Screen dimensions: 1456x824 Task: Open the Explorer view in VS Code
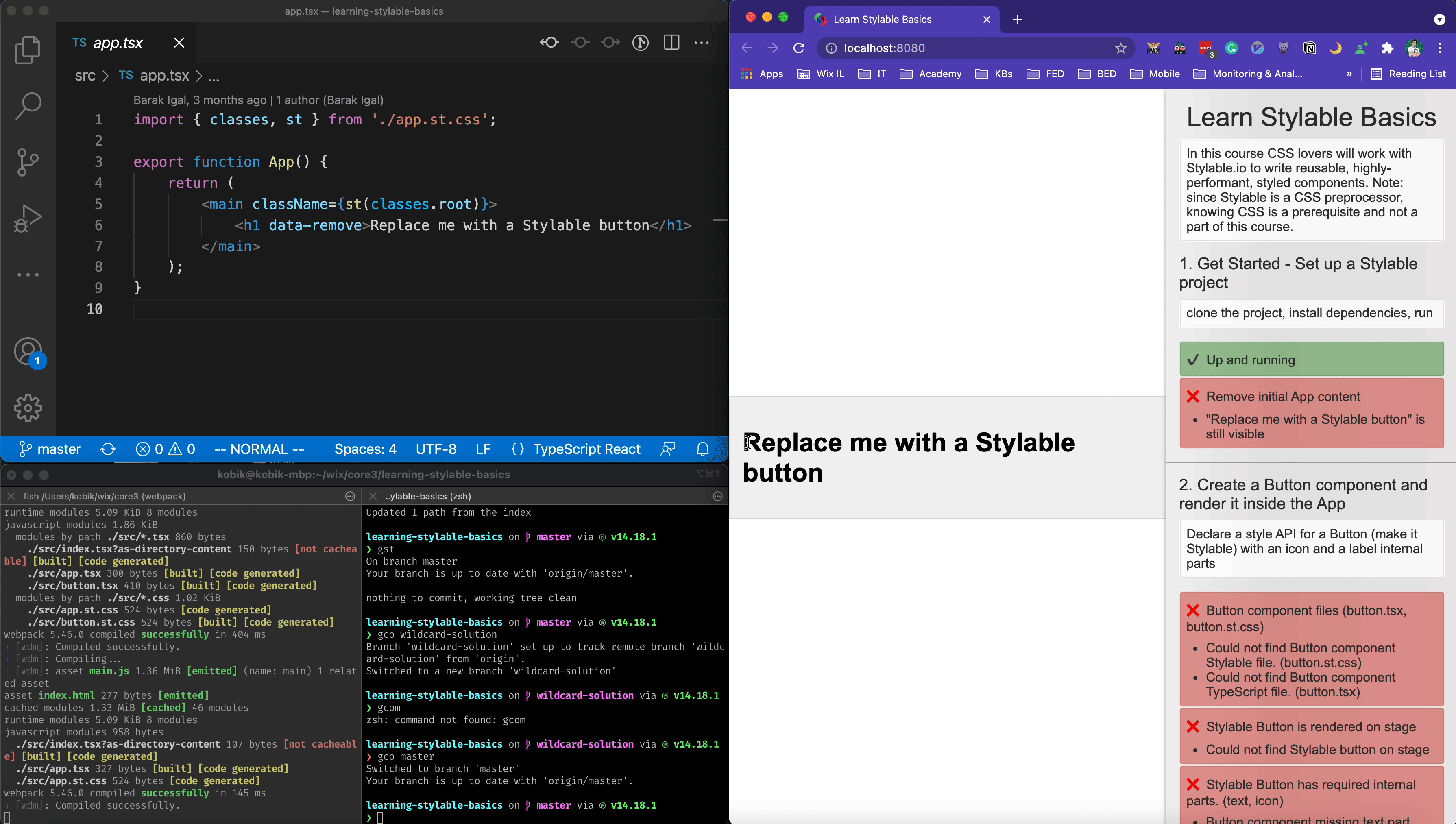click(28, 50)
